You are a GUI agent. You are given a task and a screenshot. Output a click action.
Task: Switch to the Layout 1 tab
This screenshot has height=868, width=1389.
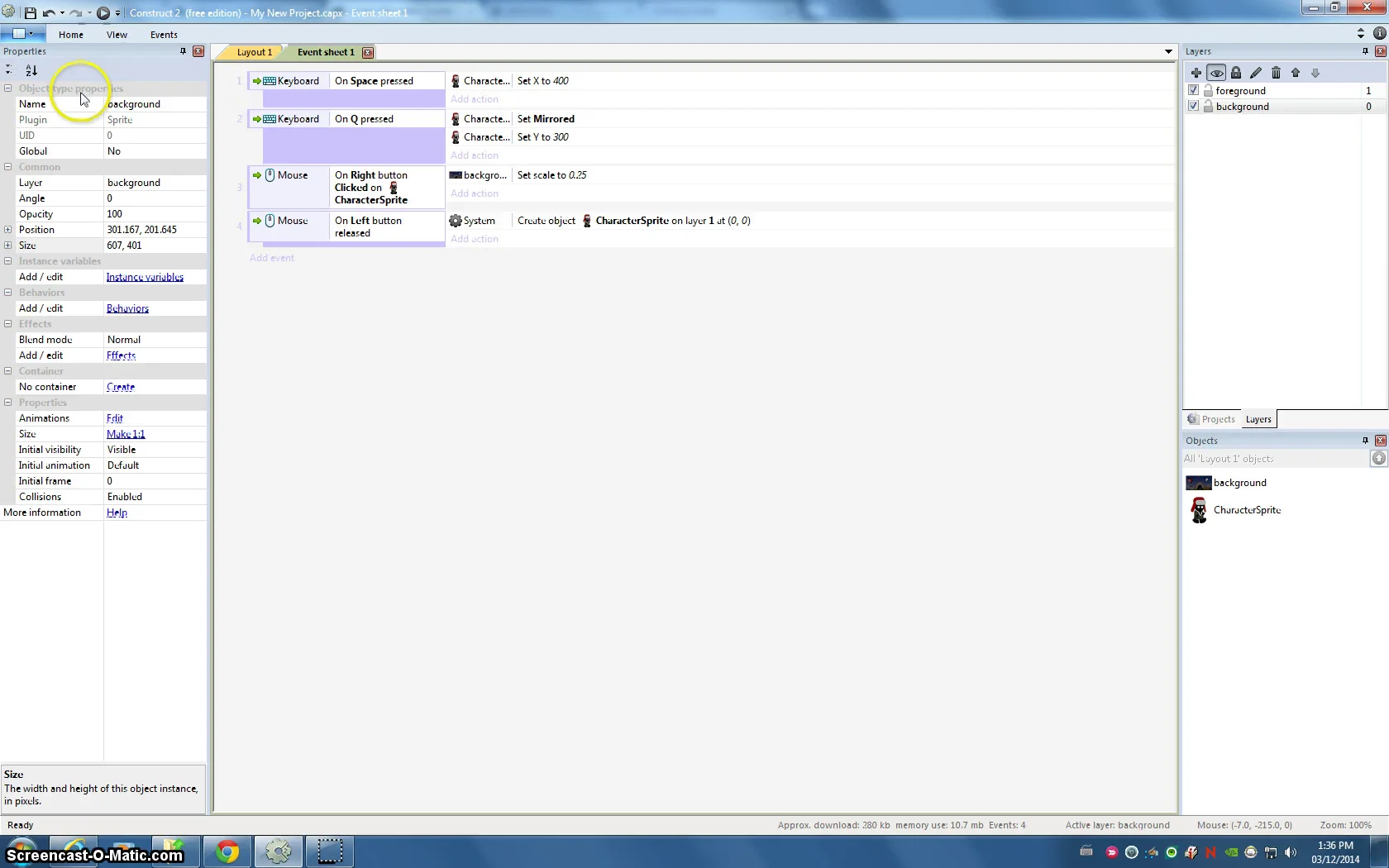pyautogui.click(x=254, y=52)
